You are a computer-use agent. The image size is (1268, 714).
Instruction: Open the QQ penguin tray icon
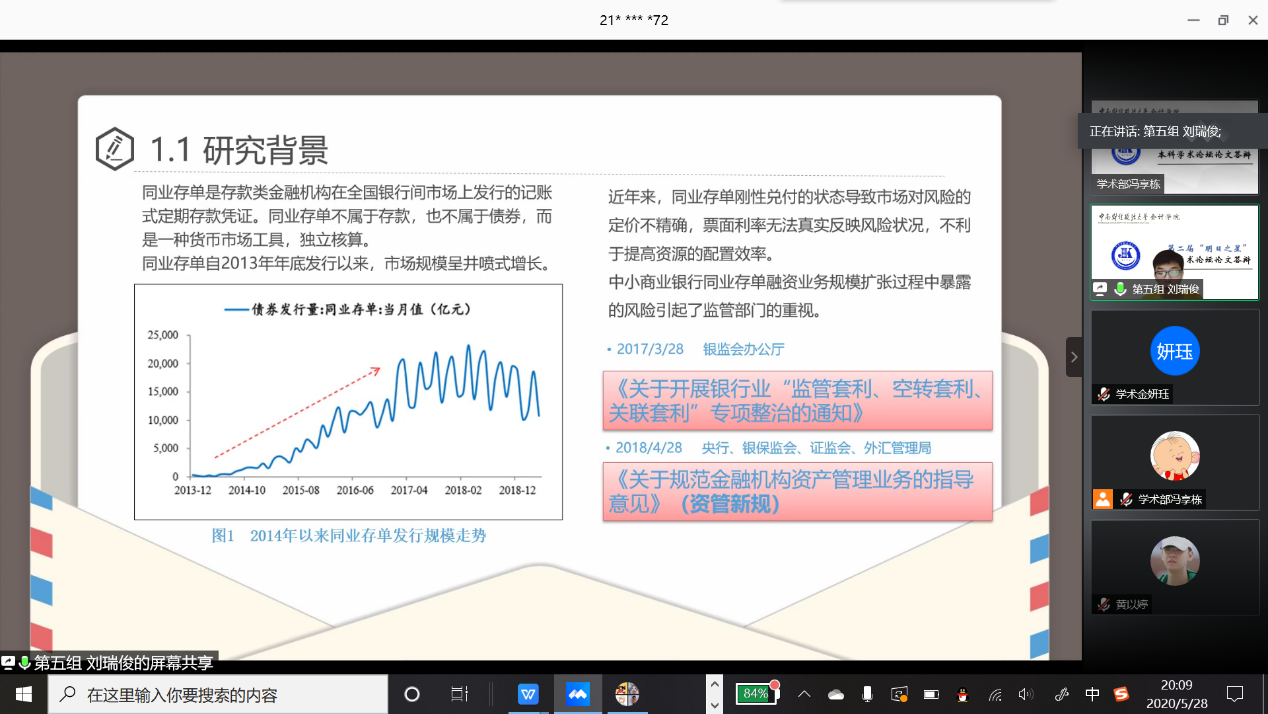[x=962, y=694]
